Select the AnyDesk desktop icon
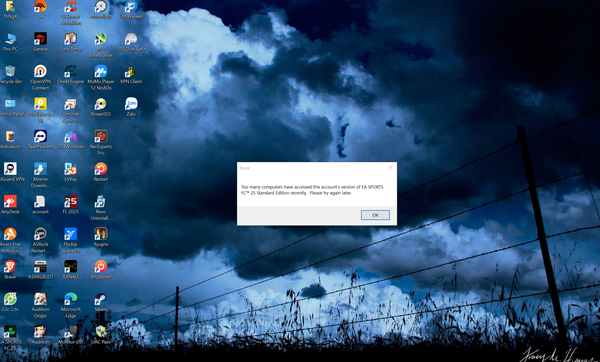Viewport: 600px width, 362px height. click(10, 204)
